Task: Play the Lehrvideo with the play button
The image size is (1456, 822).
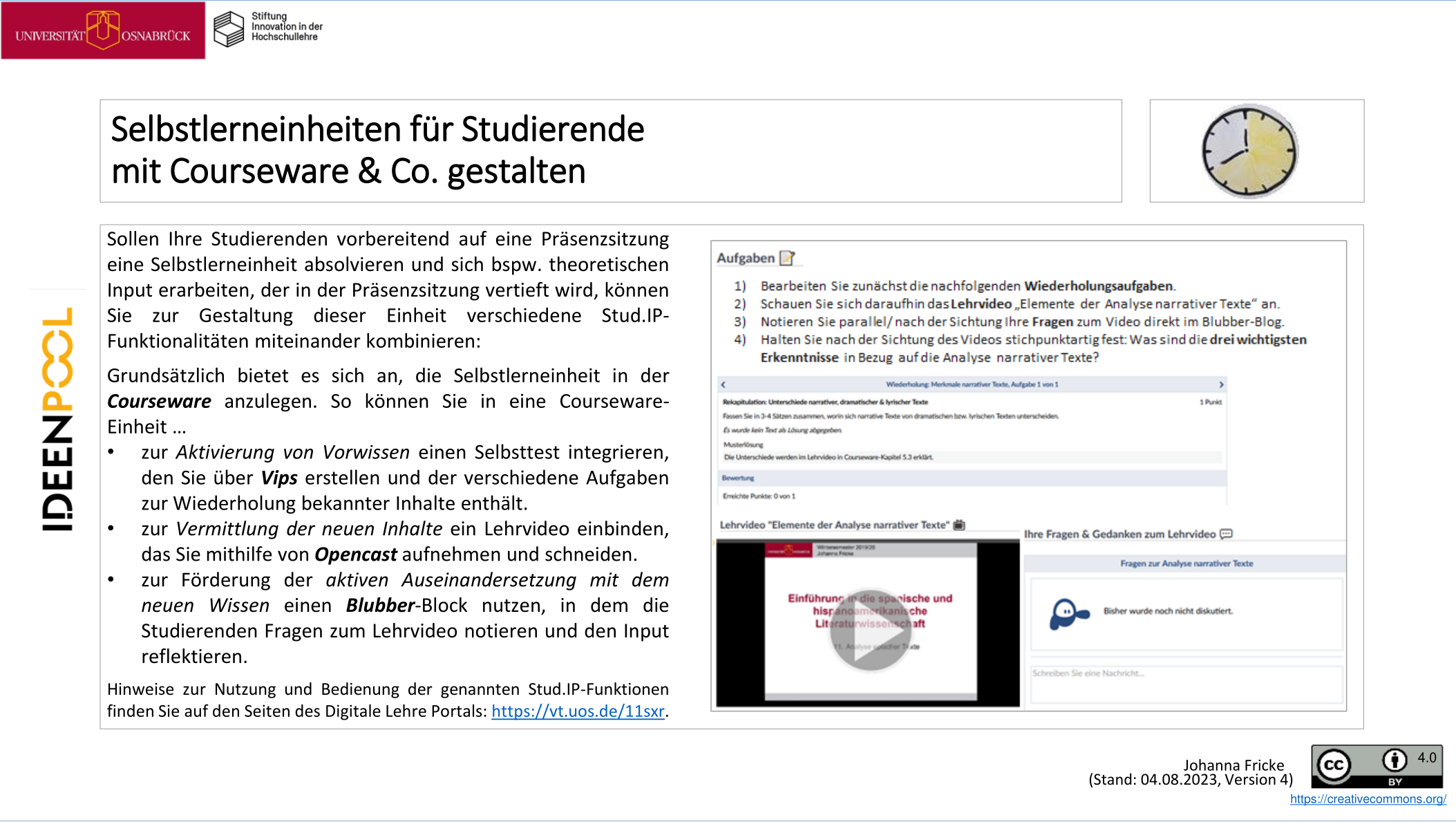Action: point(870,630)
